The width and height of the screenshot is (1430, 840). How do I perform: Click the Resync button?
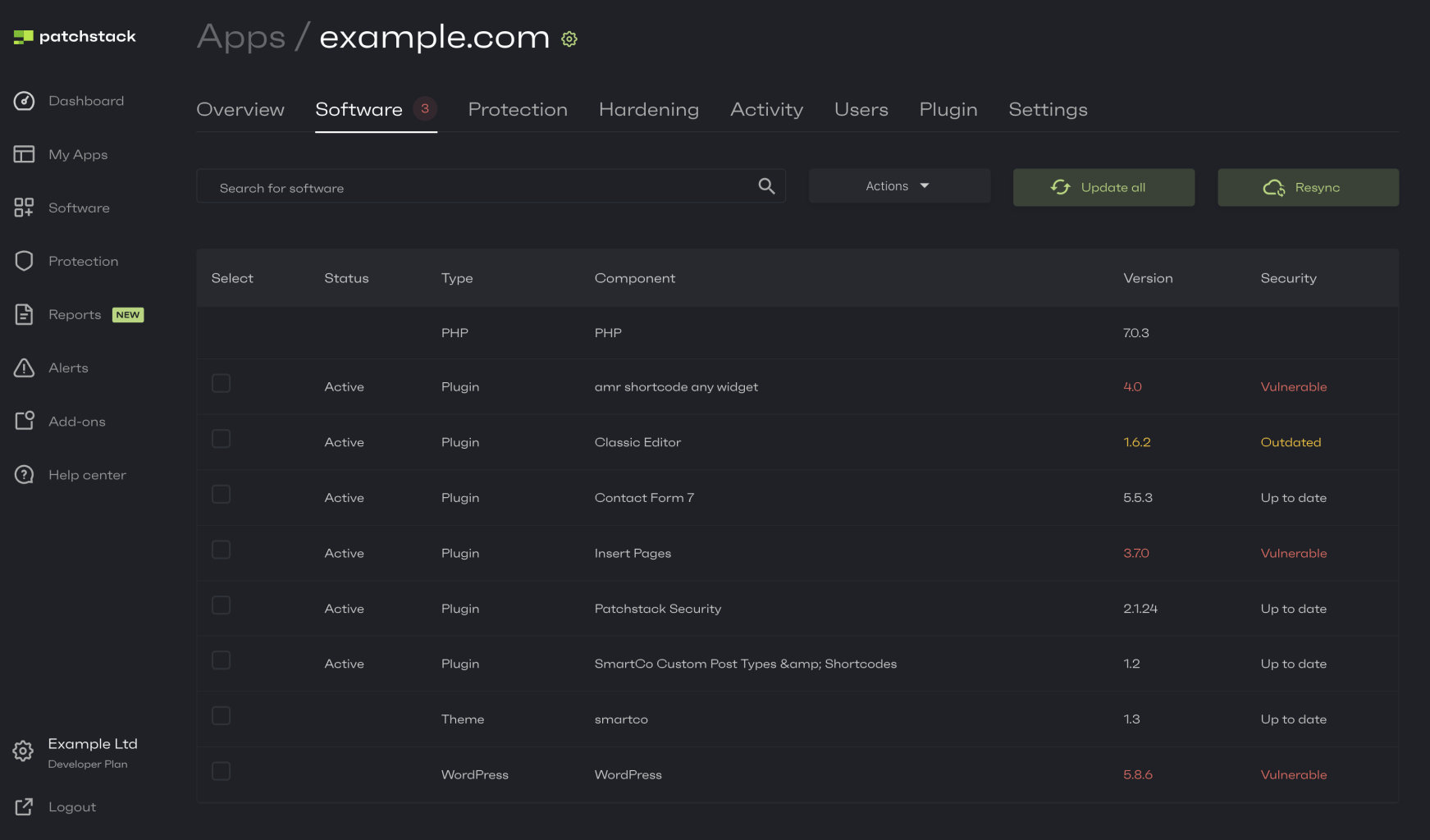1308,187
